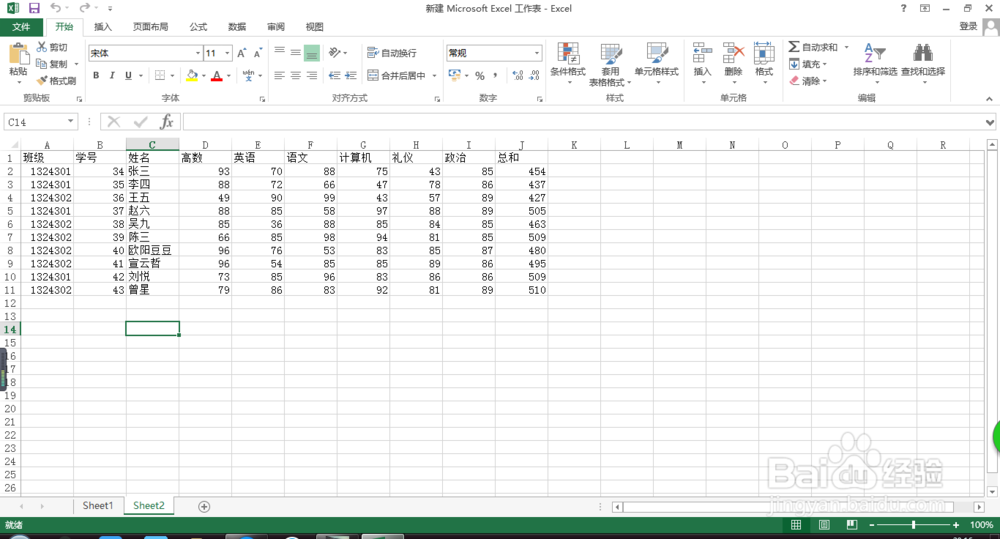Decrease font size with the small A icon
This screenshot has height=539, width=1000.
[258, 53]
